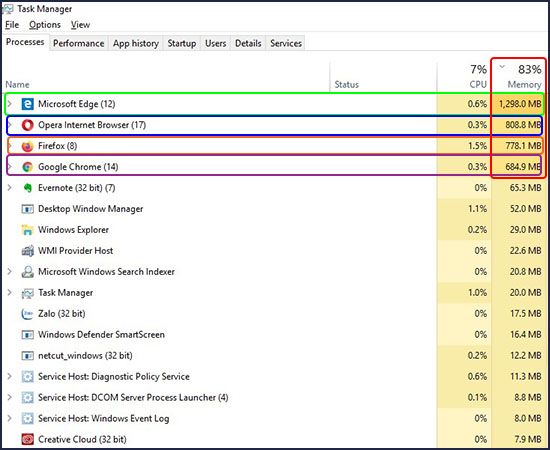Expand the Microsoft Windows Search Indexer row

tap(10, 271)
